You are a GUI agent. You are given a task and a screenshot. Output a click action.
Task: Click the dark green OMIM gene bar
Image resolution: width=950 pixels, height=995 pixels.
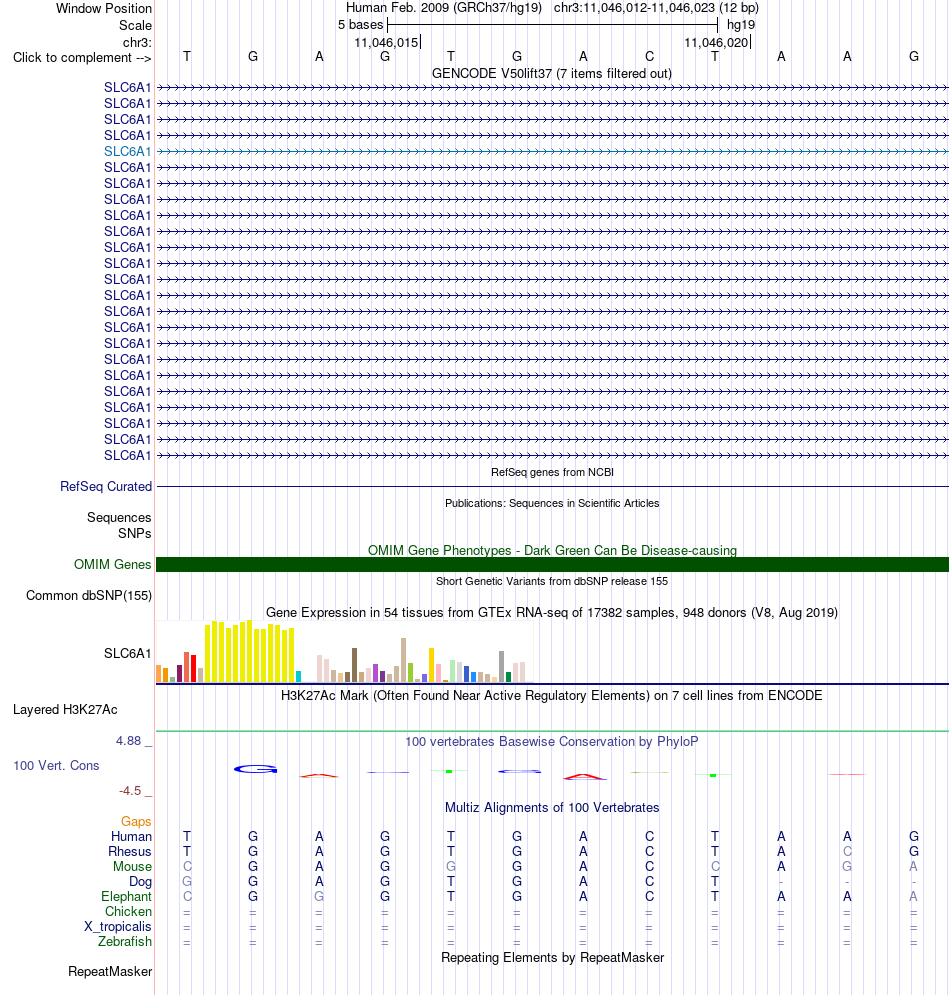(x=552, y=565)
